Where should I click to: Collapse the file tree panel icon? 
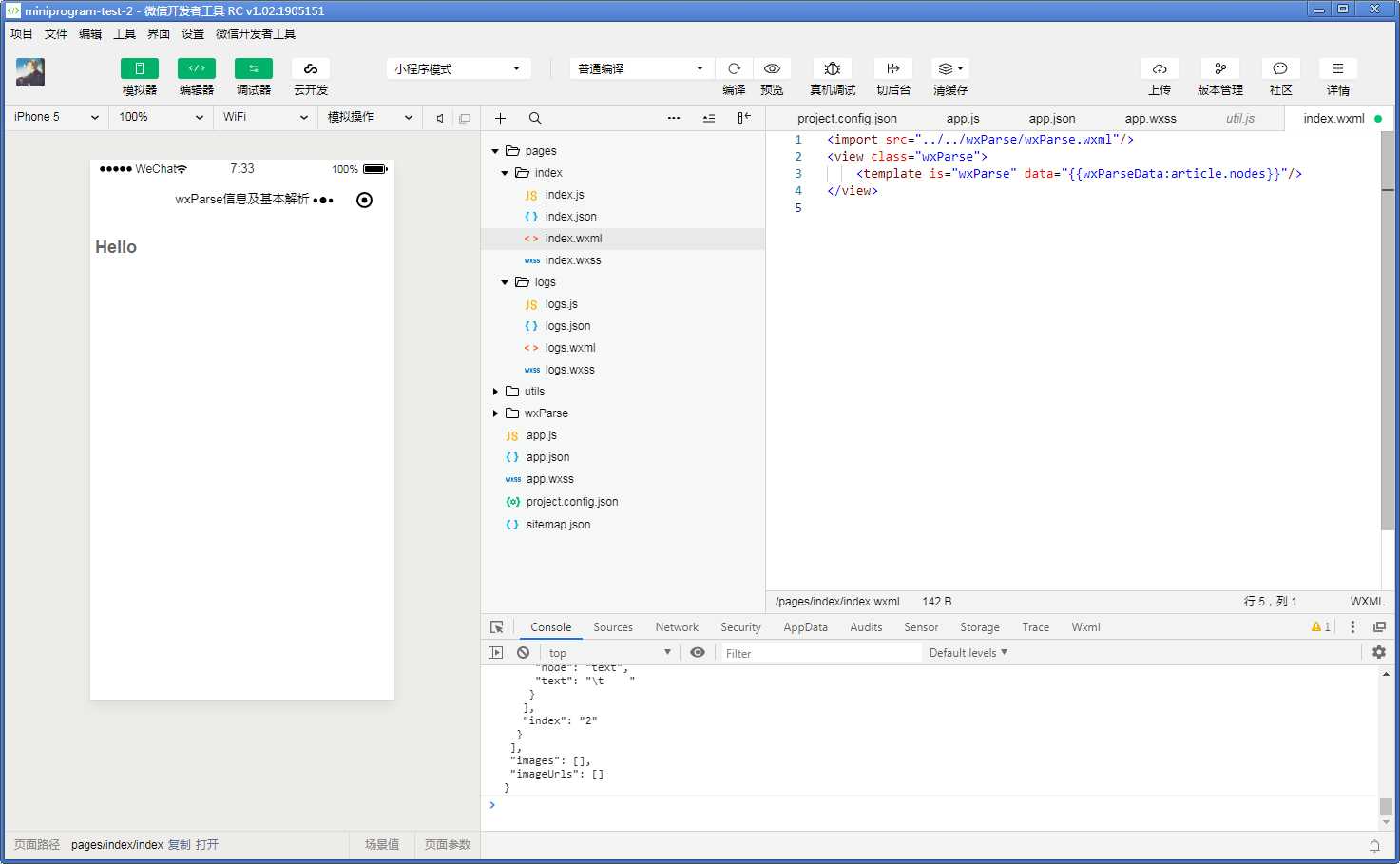click(744, 118)
